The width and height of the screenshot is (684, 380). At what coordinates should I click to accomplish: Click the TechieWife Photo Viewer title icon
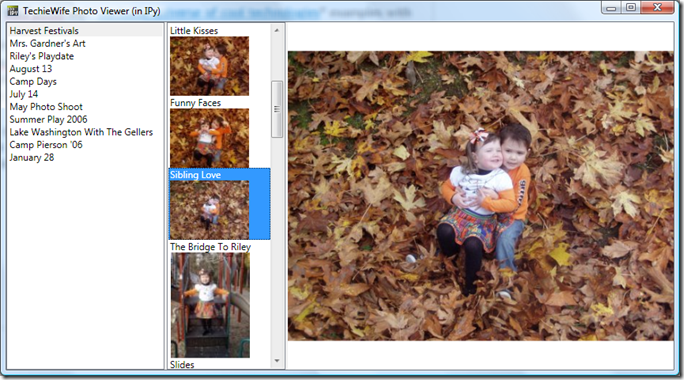coord(13,10)
